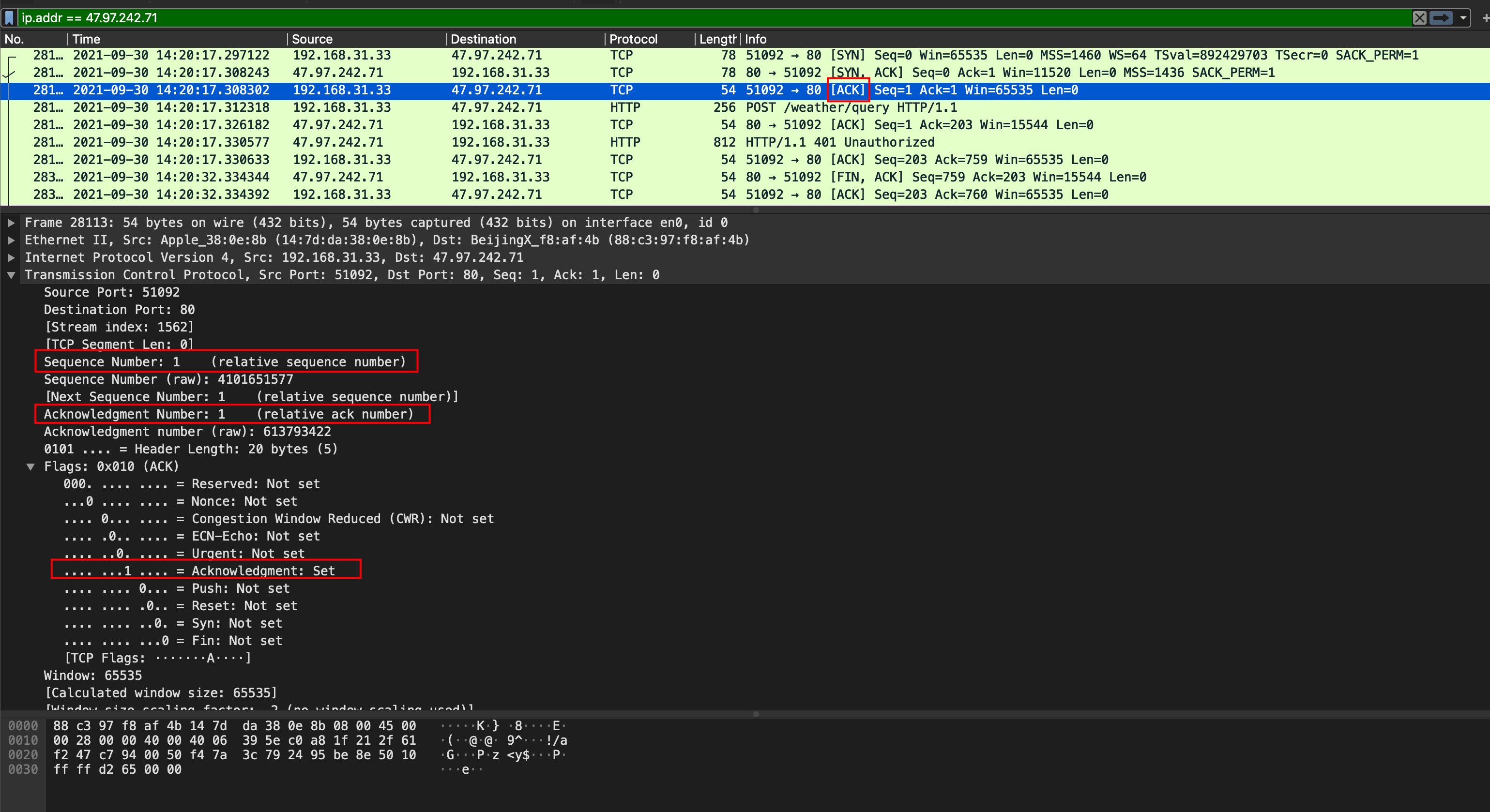
Task: Select the Push: Not set flag line
Action: [176, 588]
